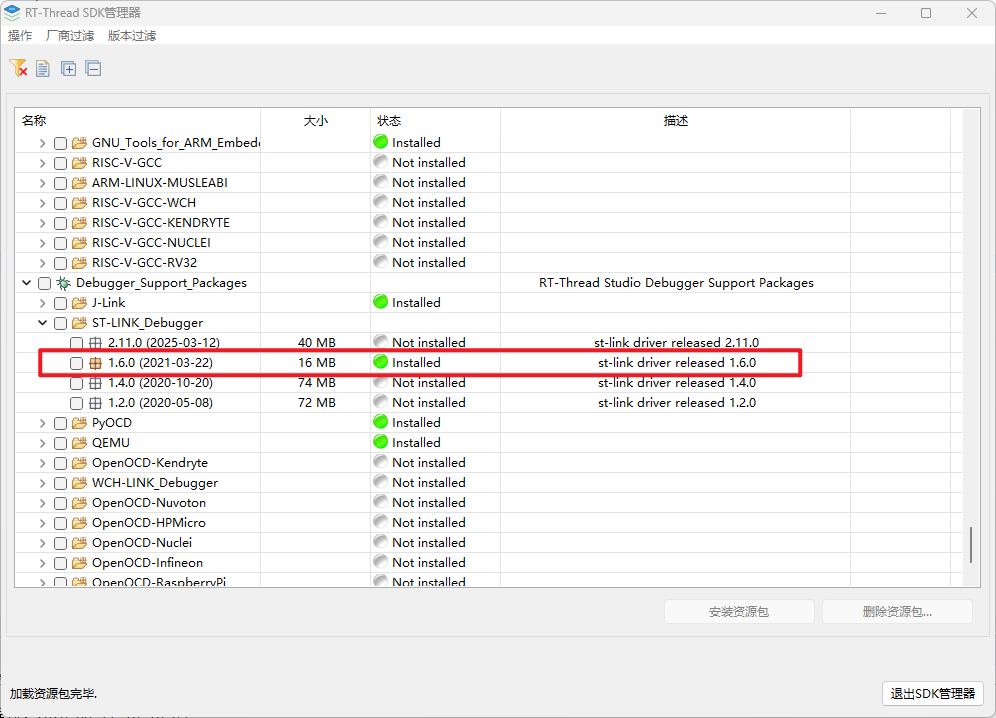
Task: Expand the QEMU node
Action: (x=43, y=443)
